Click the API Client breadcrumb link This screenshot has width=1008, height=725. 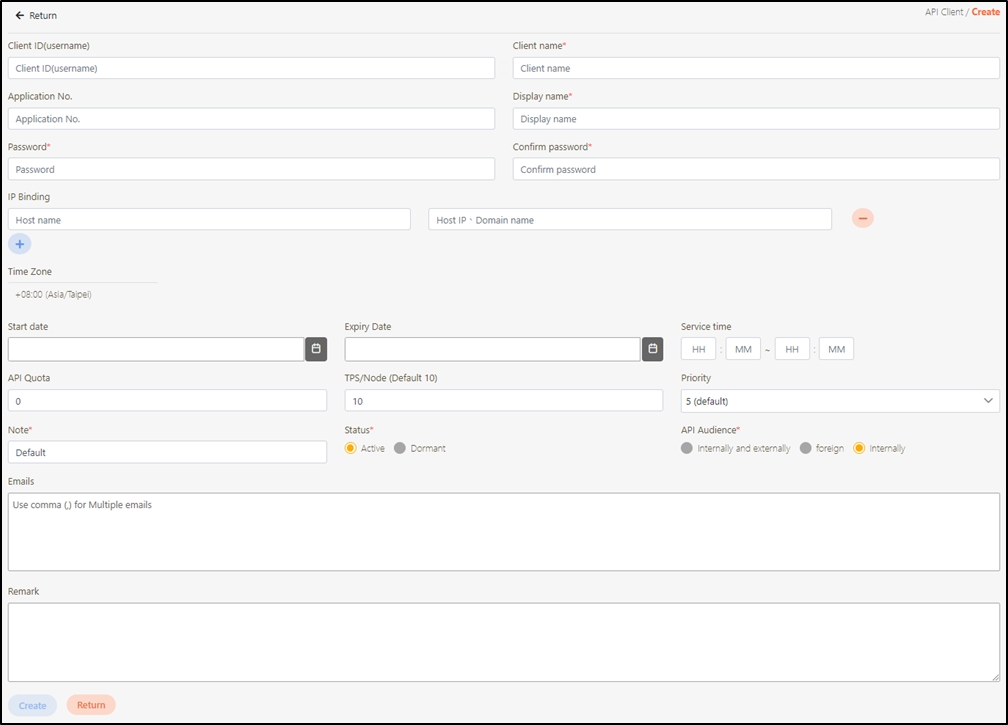[x=943, y=11]
